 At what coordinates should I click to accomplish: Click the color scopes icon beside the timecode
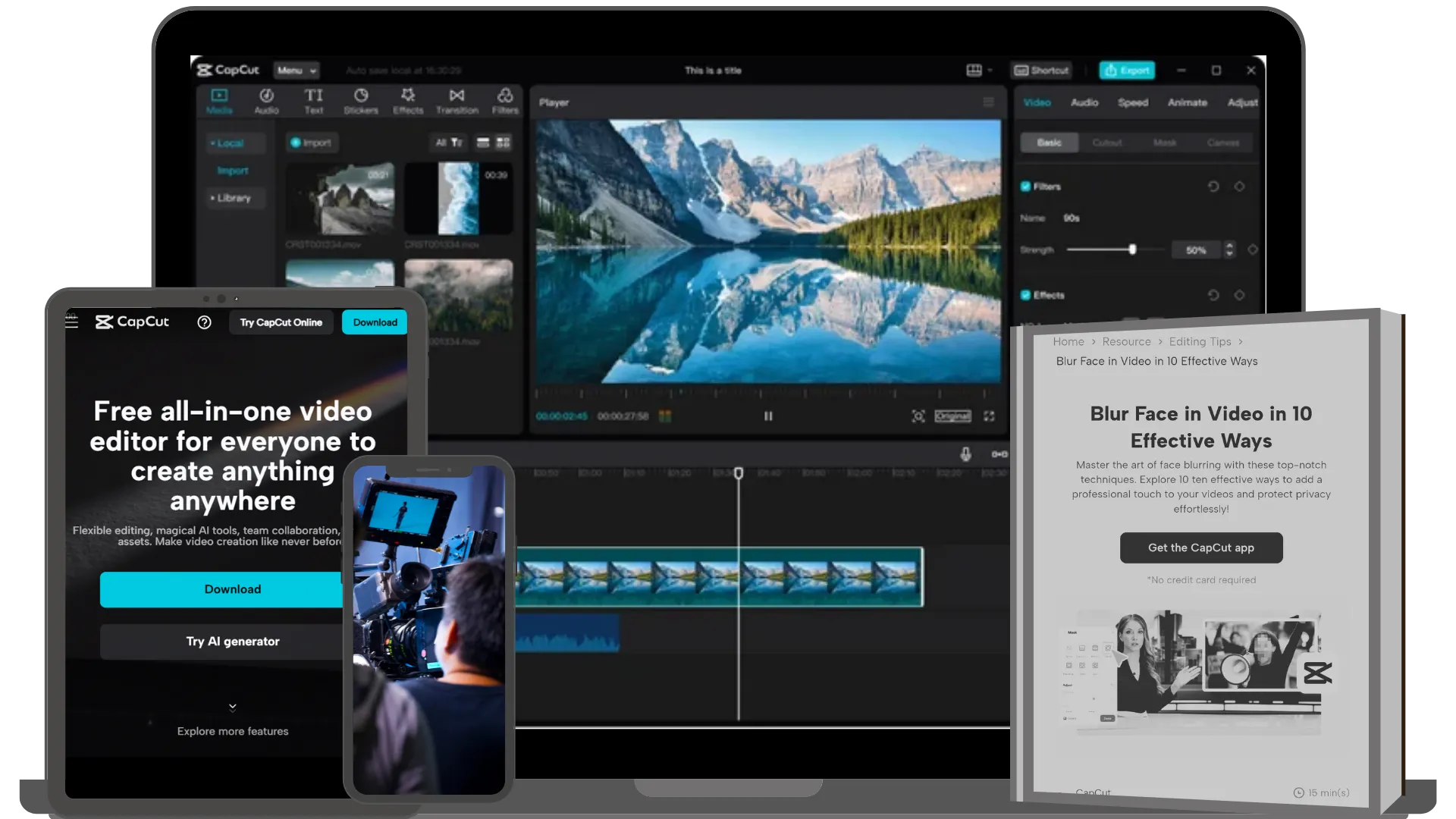point(665,416)
